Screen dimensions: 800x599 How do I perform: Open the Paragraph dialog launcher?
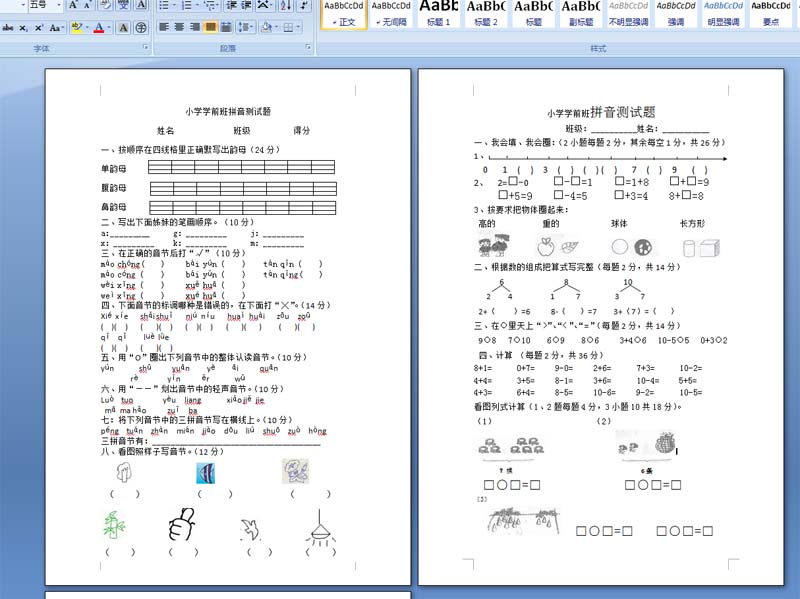coord(309,47)
